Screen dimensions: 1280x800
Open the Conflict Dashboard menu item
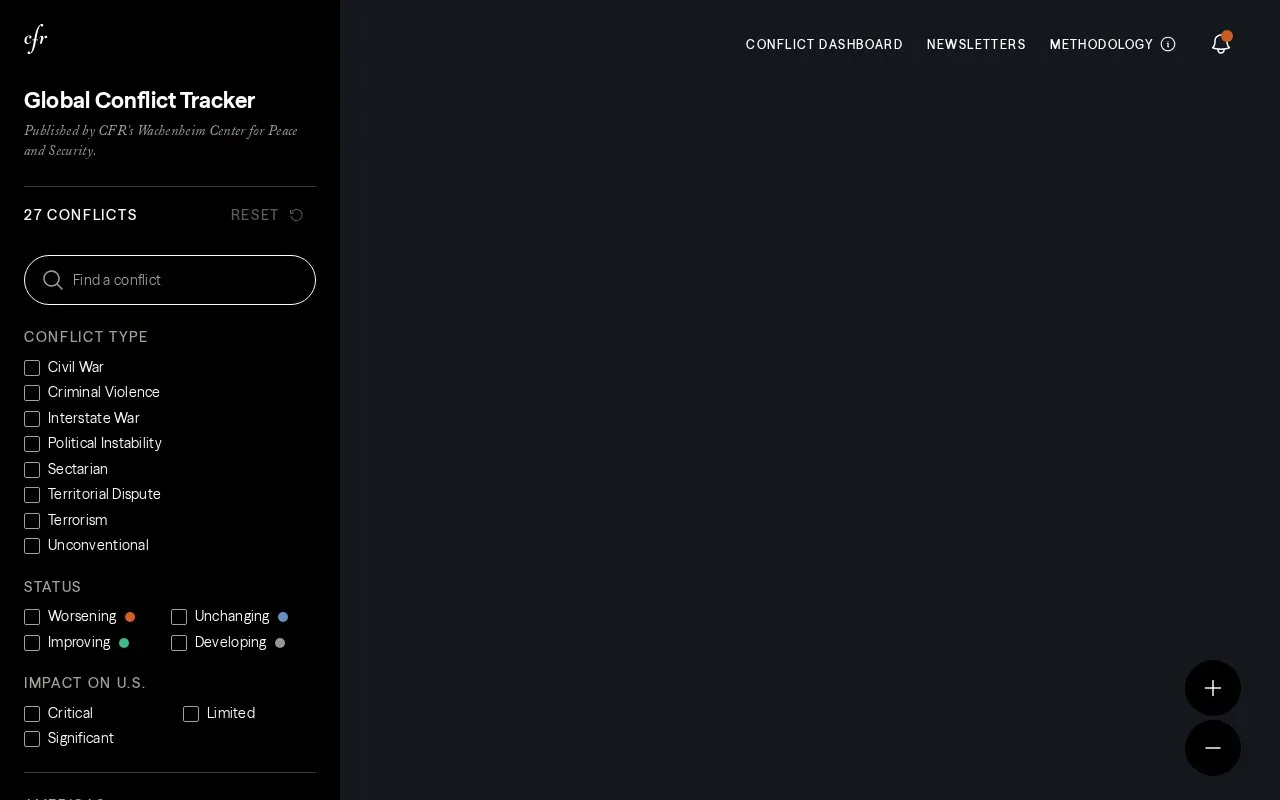[824, 44]
